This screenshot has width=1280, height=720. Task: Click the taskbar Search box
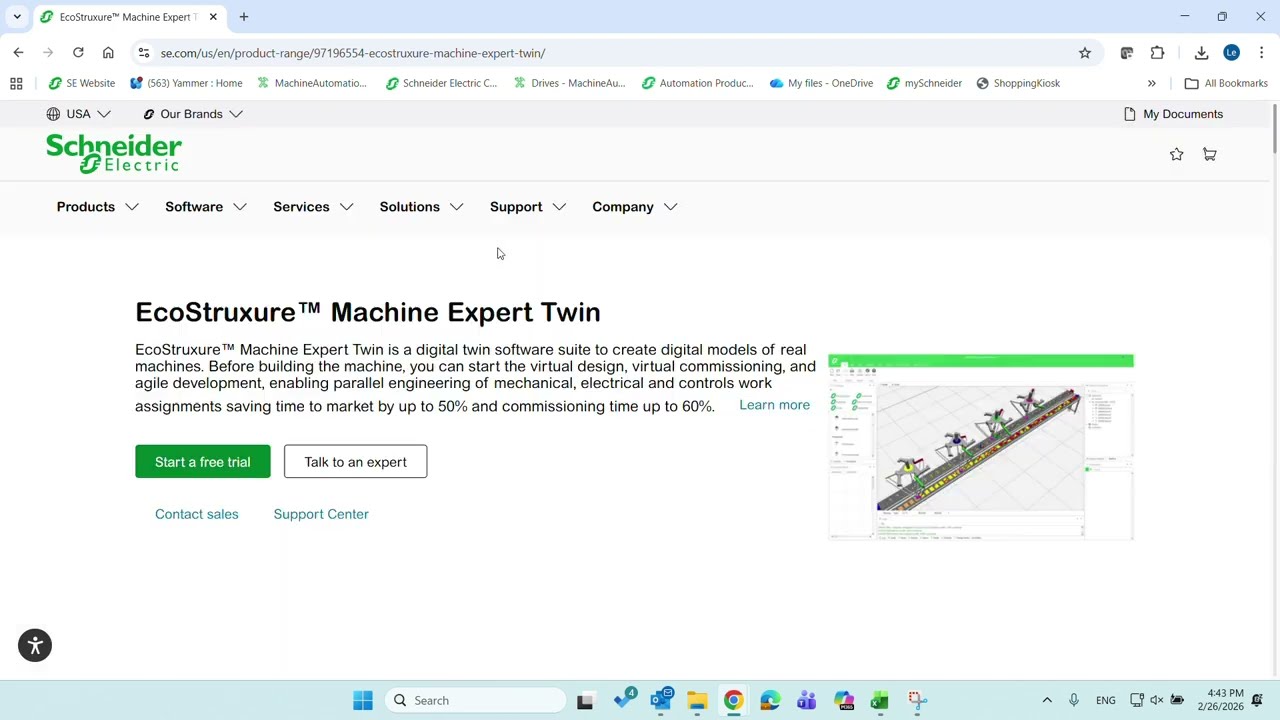pyautogui.click(x=475, y=700)
